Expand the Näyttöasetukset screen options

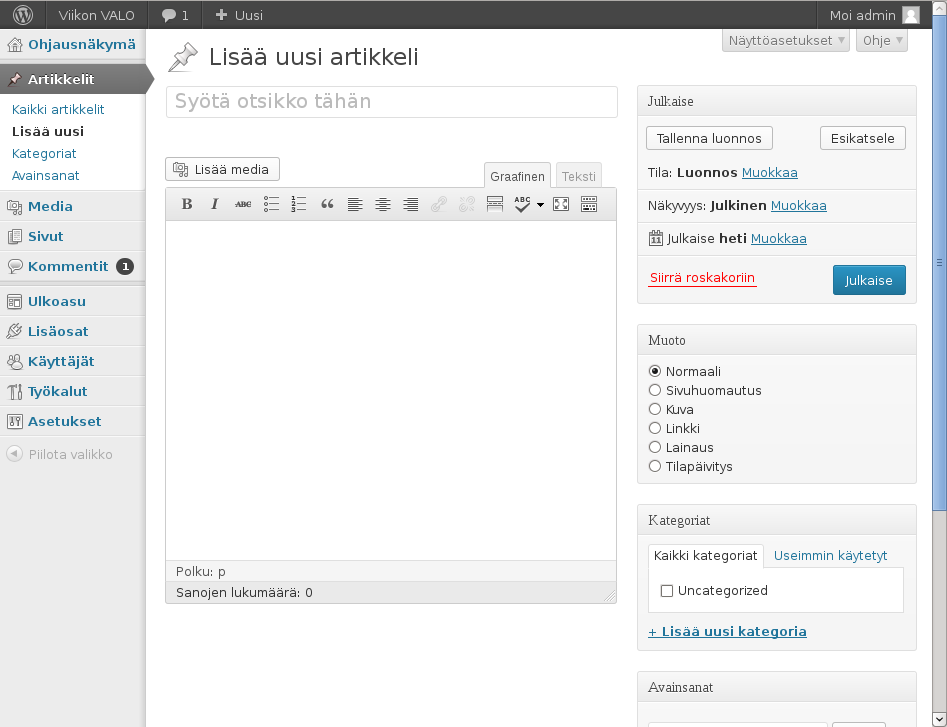pos(786,40)
